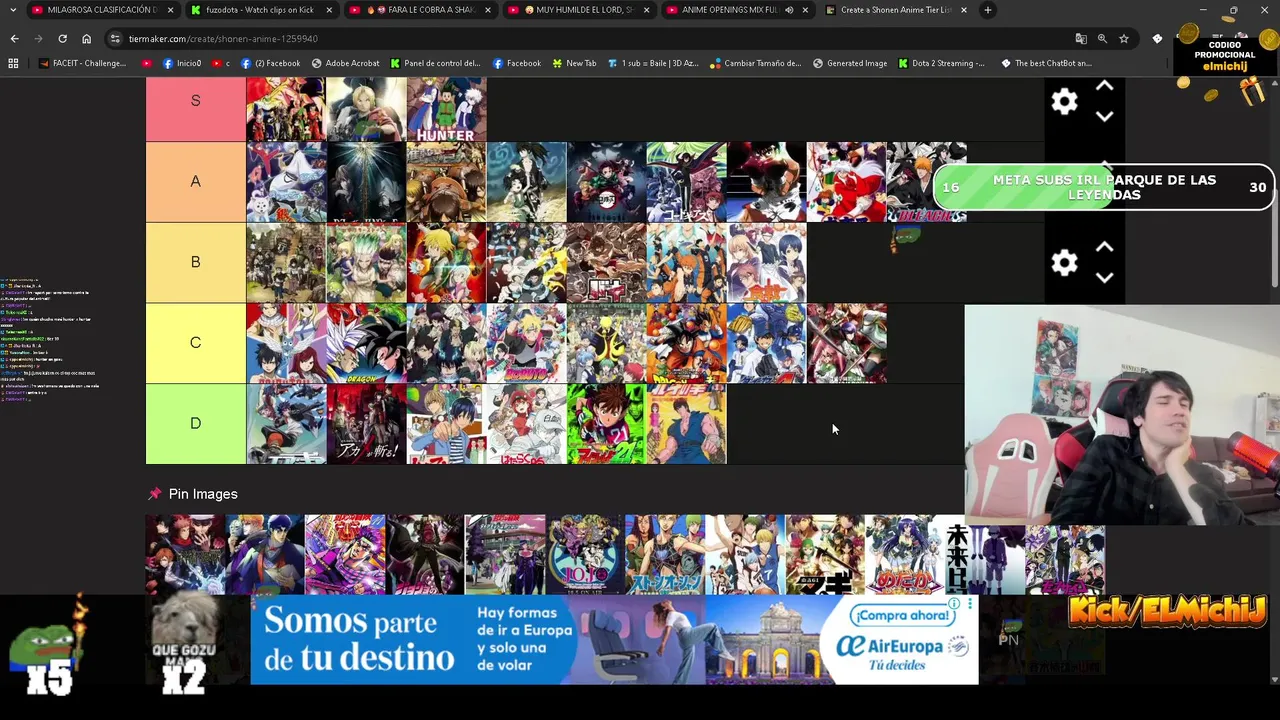1280x720 pixels.
Task: Click the Pin Images heading
Action: 203,494
